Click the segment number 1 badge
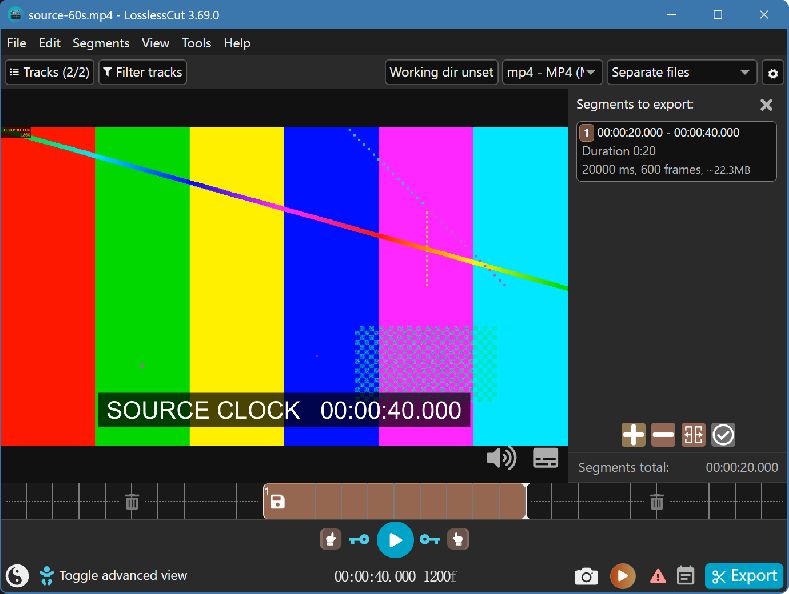 point(586,133)
